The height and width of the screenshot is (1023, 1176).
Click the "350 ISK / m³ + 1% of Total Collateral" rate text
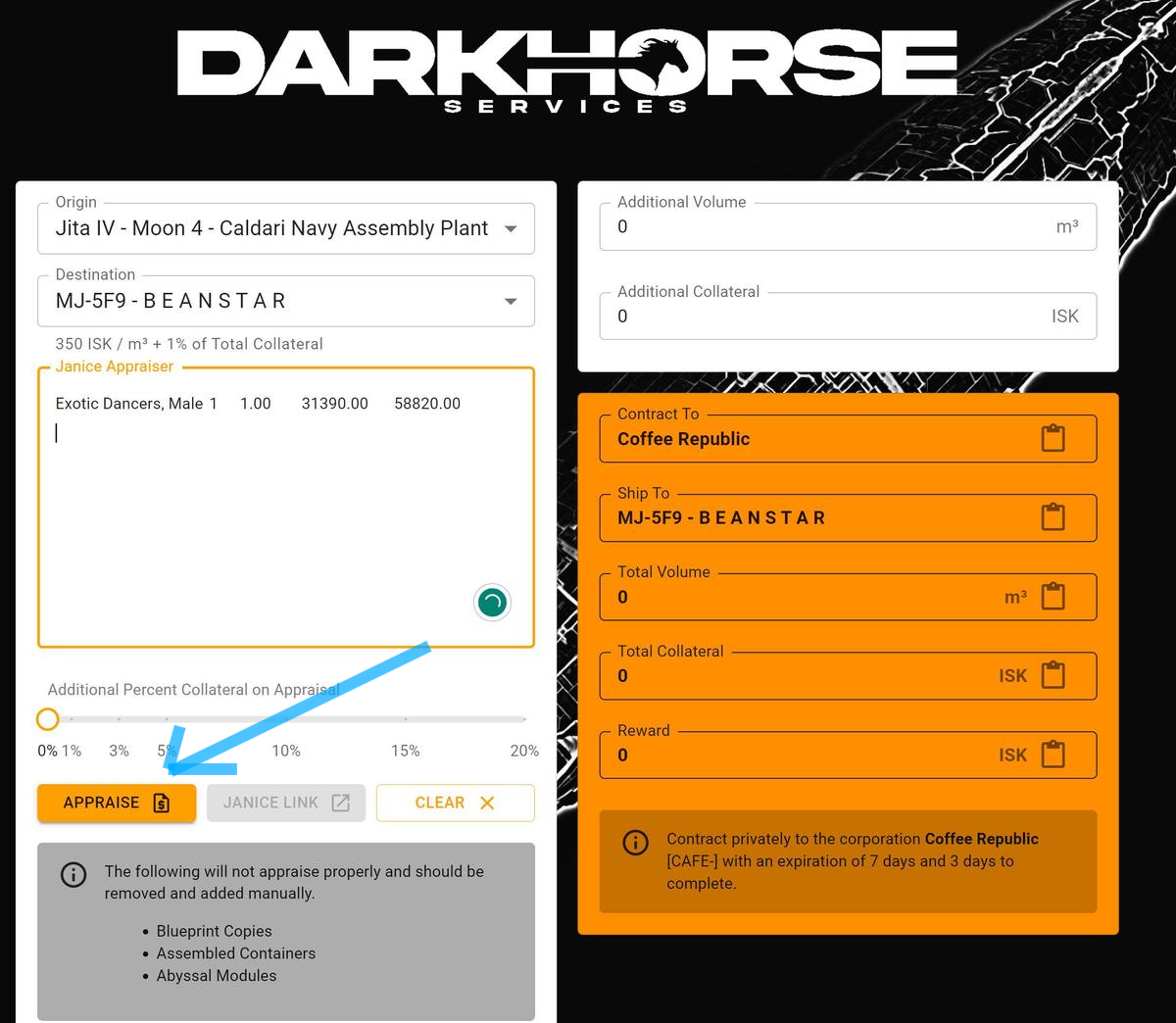[x=189, y=344]
